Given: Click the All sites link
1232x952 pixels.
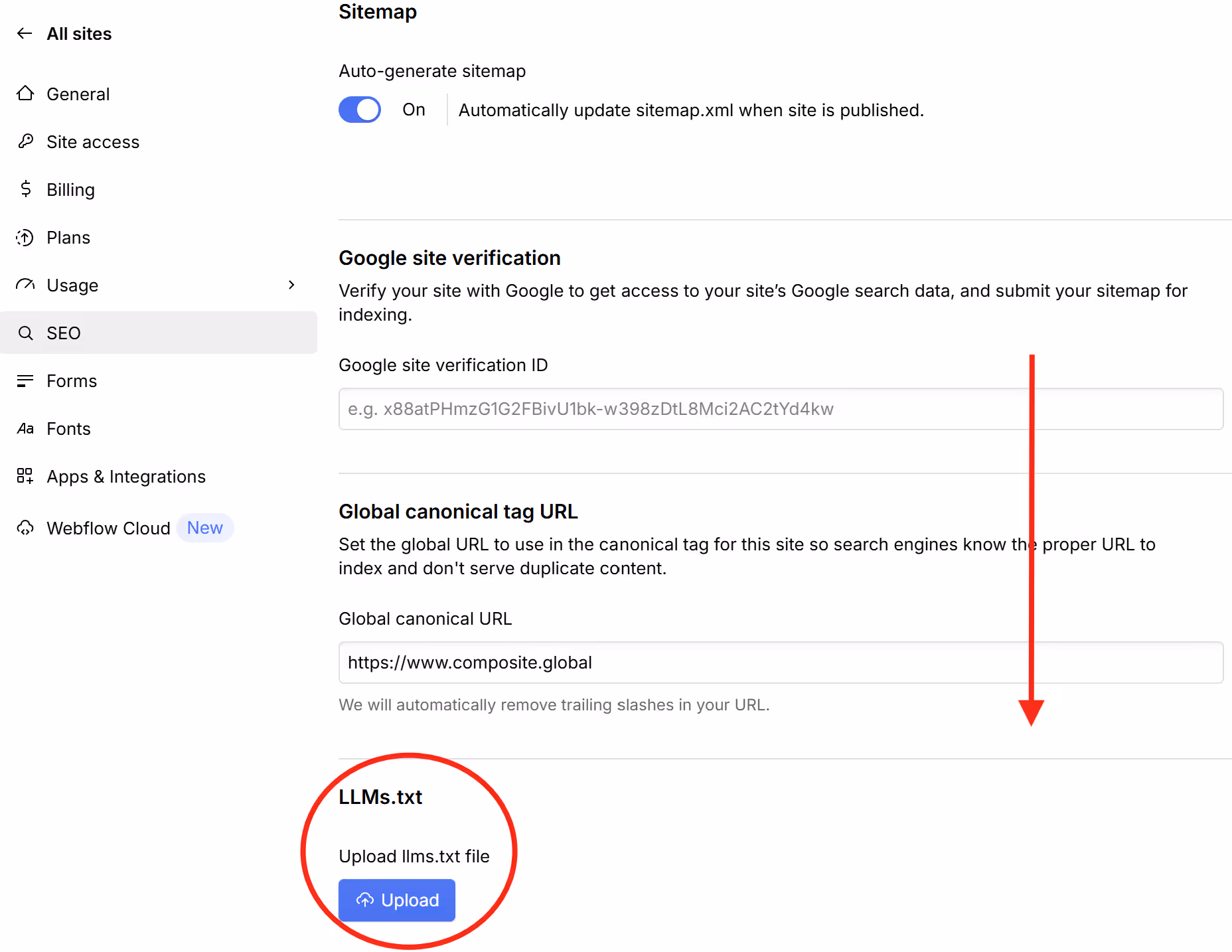Looking at the screenshot, I should click(x=79, y=33).
